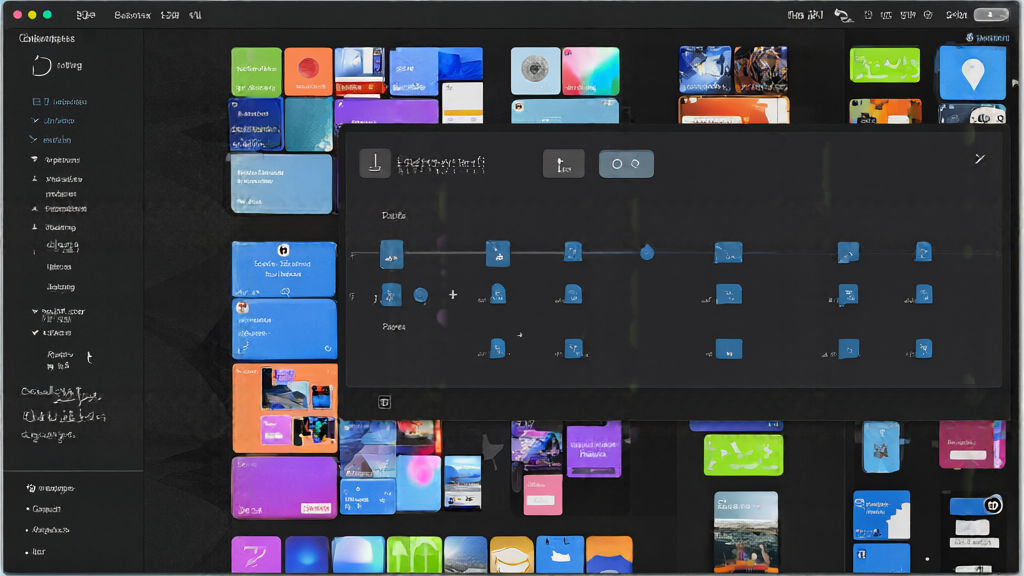The image size is (1024, 576).
Task: Expand the lower blue-chevron row in the sidebar
Action: click(51, 140)
